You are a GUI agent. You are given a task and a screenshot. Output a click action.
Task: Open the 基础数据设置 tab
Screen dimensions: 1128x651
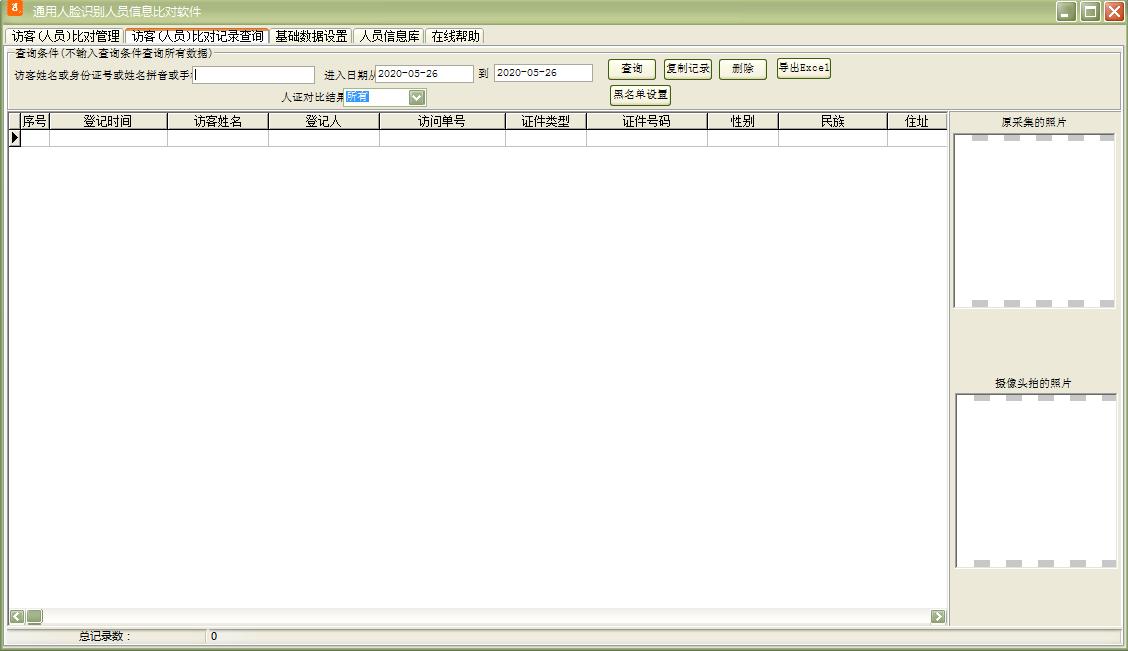coord(311,36)
